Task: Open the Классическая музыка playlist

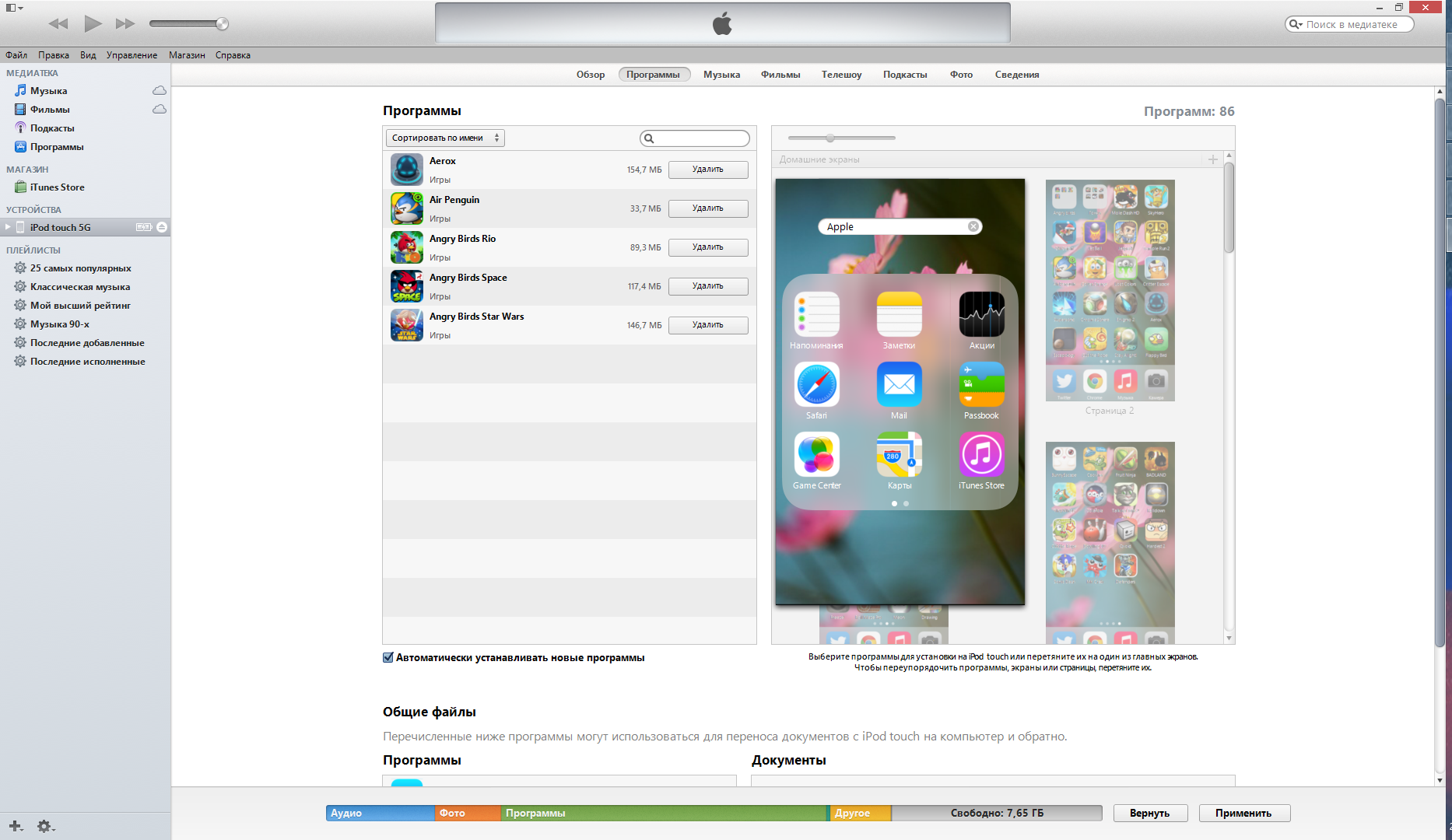Action: point(80,287)
